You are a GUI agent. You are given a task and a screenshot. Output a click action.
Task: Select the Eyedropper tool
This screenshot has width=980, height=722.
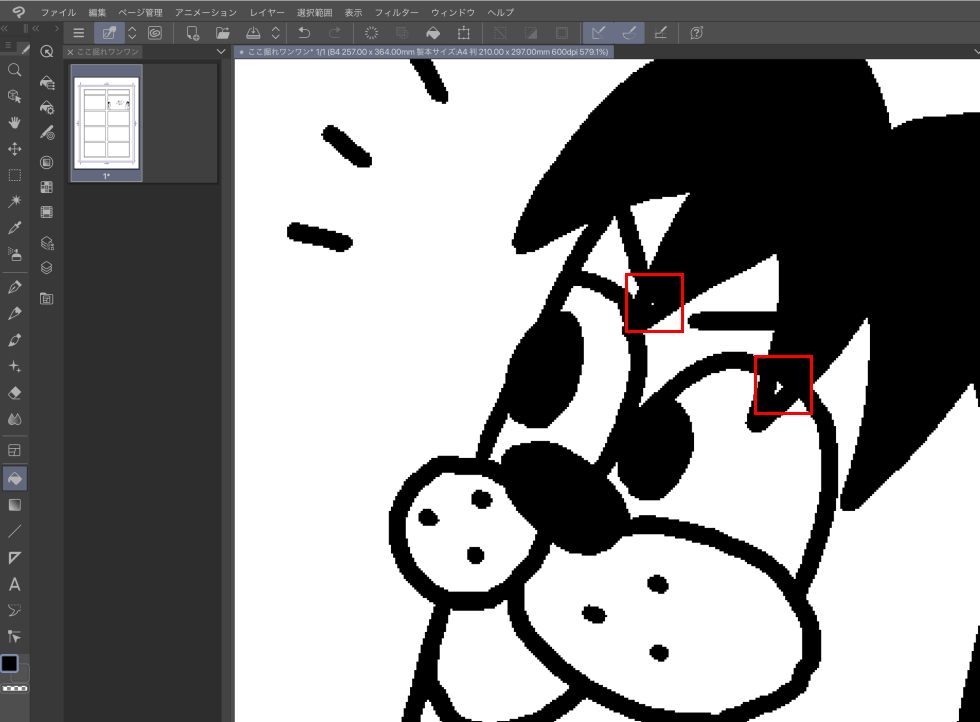pyautogui.click(x=15, y=228)
